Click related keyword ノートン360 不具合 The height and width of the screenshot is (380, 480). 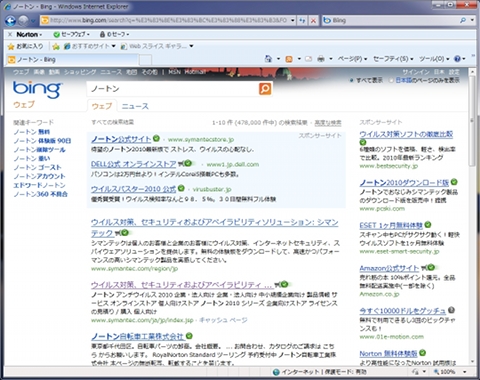coord(40,194)
